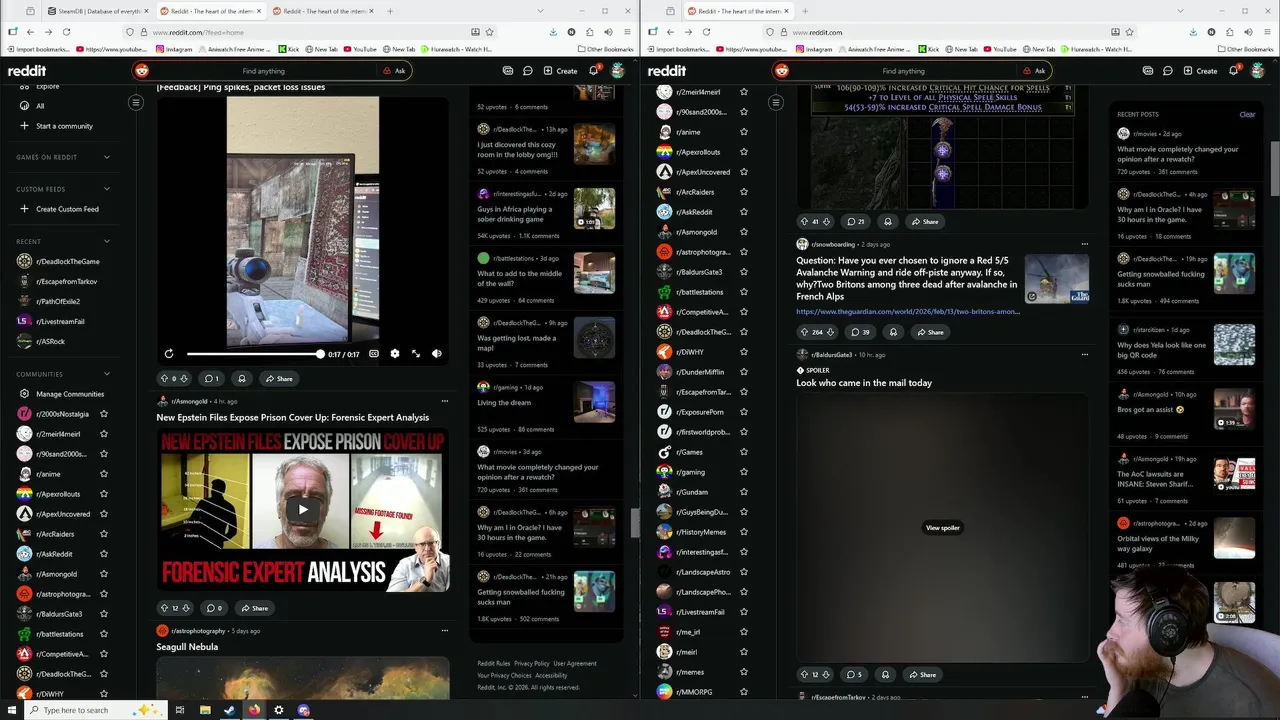Switch to third Reddit tab in left browser
Screen dimensions: 1280x720
321,11
